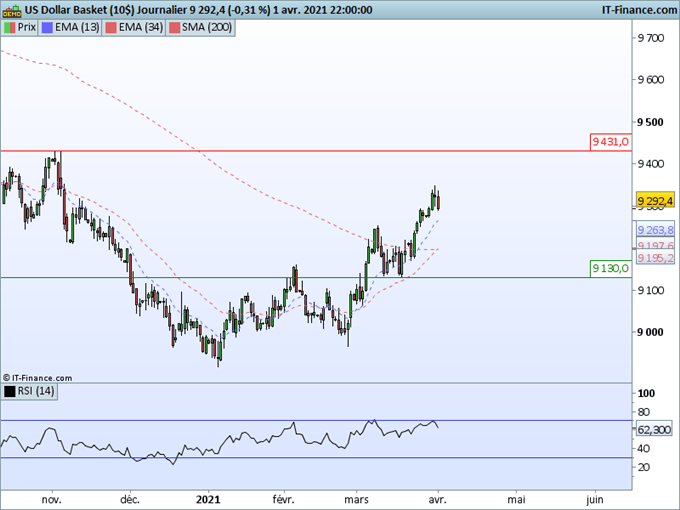Click the red 9 431,0 resistance label
The image size is (680, 510).
coord(611,142)
